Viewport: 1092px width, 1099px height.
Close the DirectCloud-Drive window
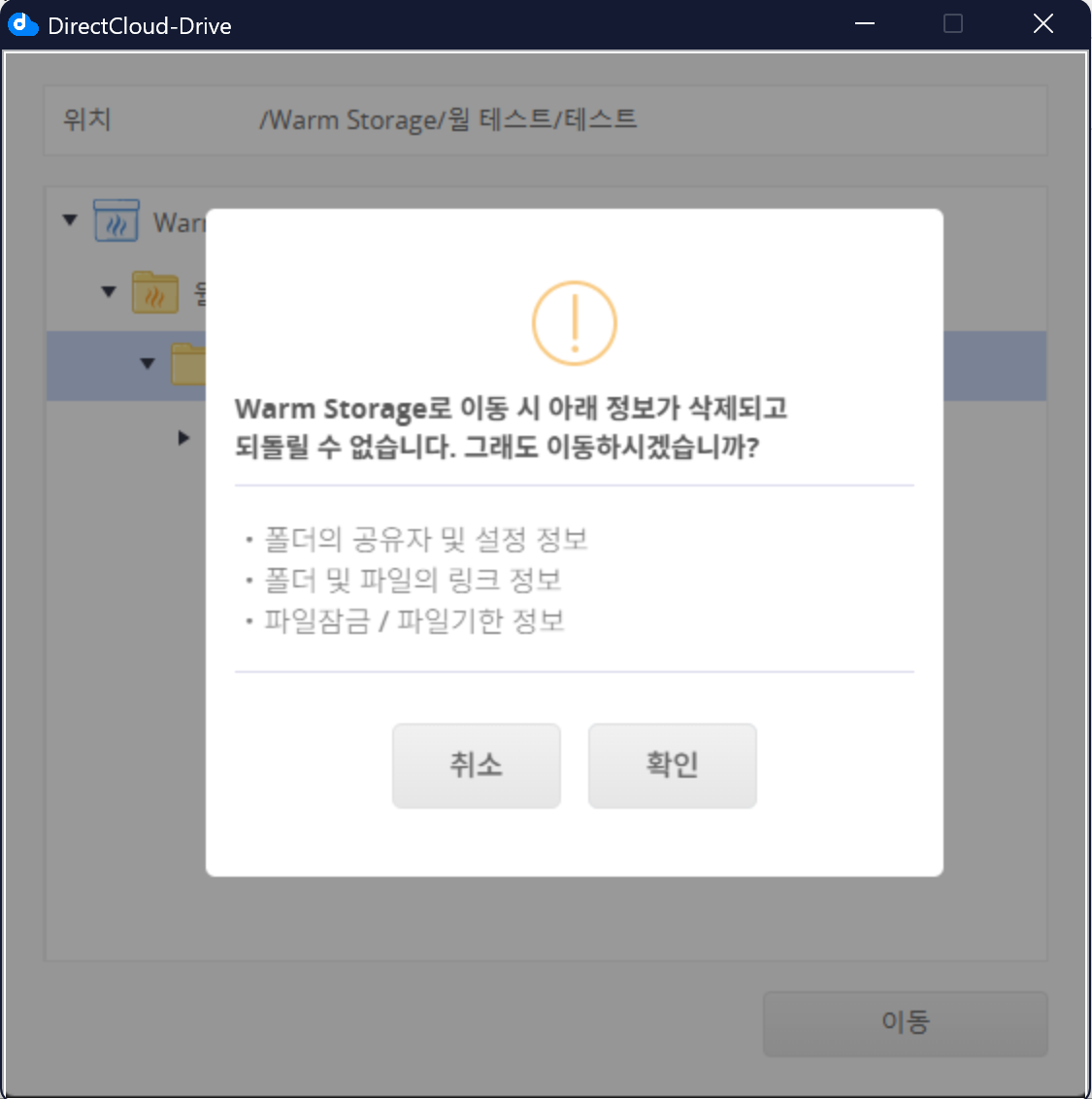coord(1042,24)
